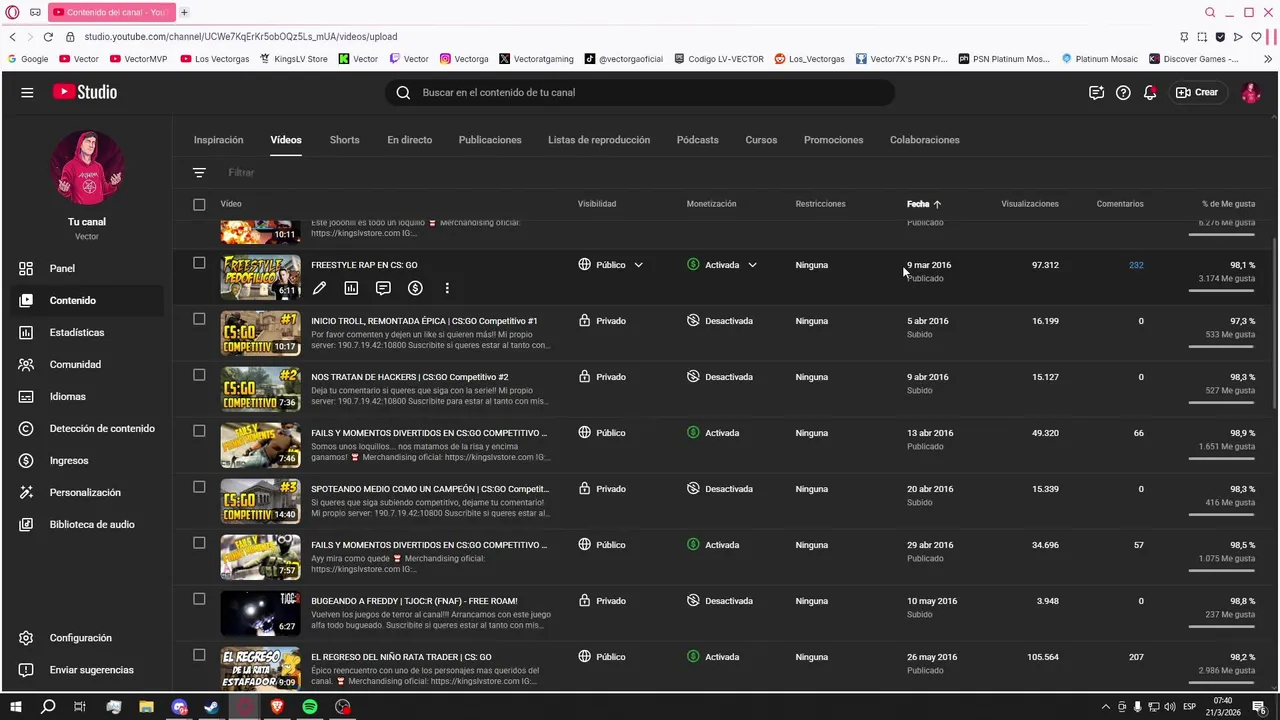Image resolution: width=1280 pixels, height=720 pixels.
Task: Open Contenido in the sidebar
Action: pos(86,300)
